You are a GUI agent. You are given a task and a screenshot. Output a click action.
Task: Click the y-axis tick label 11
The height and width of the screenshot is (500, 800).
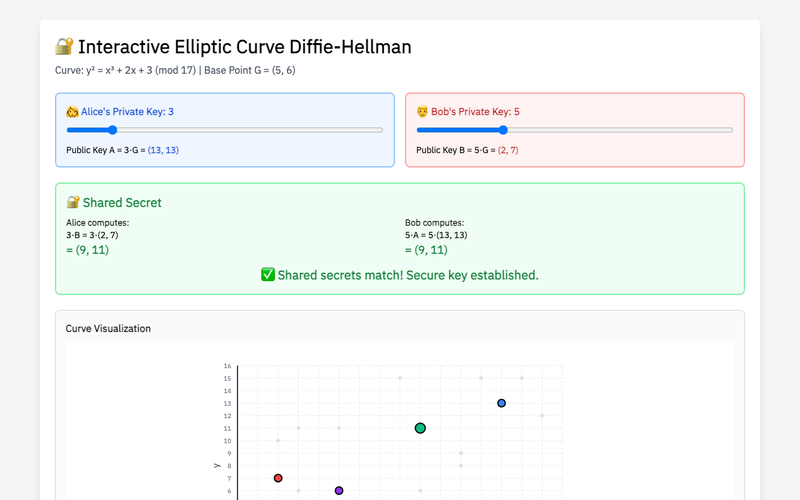(228, 429)
